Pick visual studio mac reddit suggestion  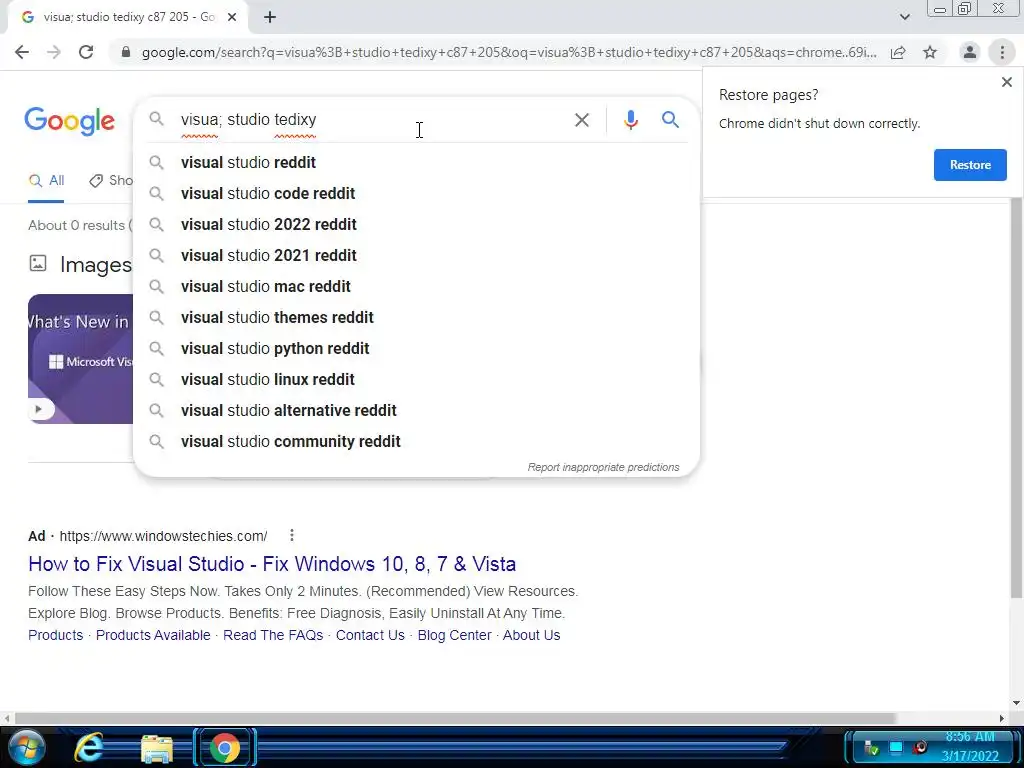click(x=416, y=286)
